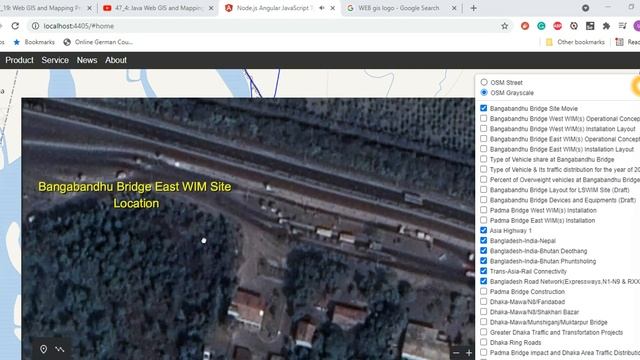Click the polyline path icon on the map
Screen dimensions: 640x360
pyautogui.click(x=60, y=349)
